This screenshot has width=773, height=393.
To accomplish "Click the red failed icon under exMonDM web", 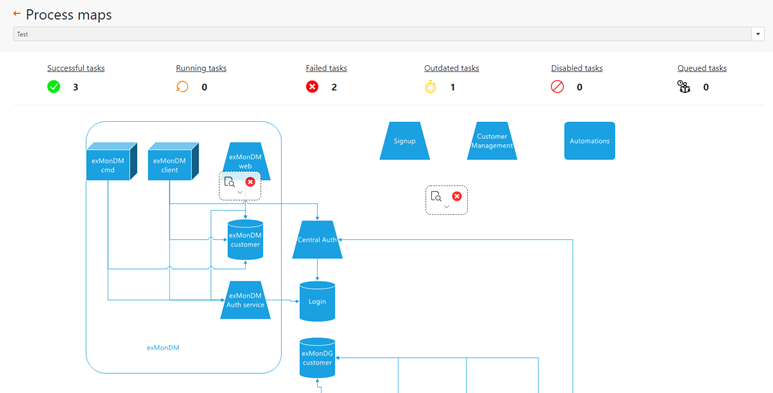I will [x=250, y=181].
